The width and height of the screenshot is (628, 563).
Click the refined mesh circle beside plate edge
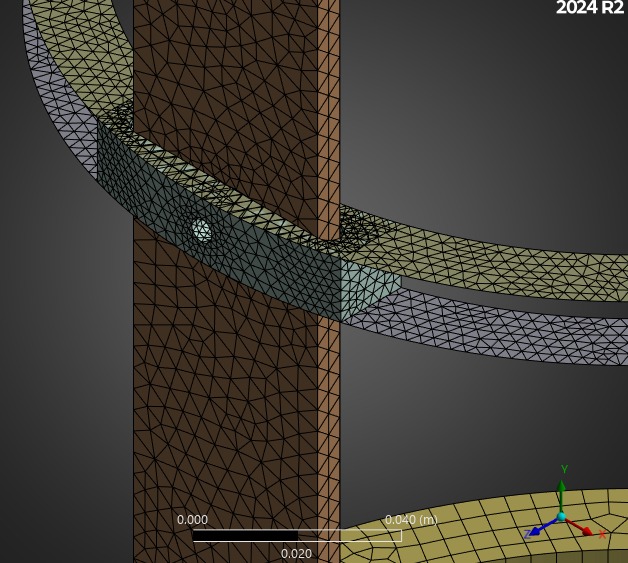coord(357,225)
